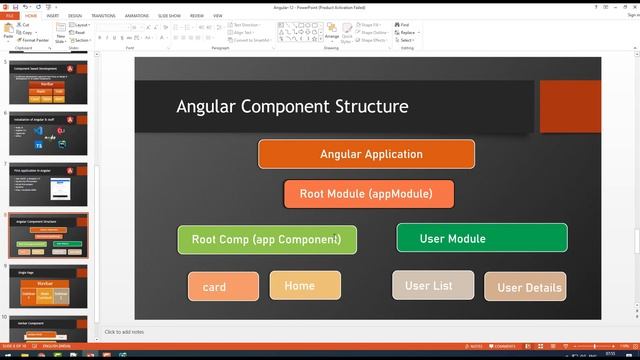Open Quick Styles gallery
This screenshot has width=640, height=360.
pyautogui.click(x=347, y=33)
